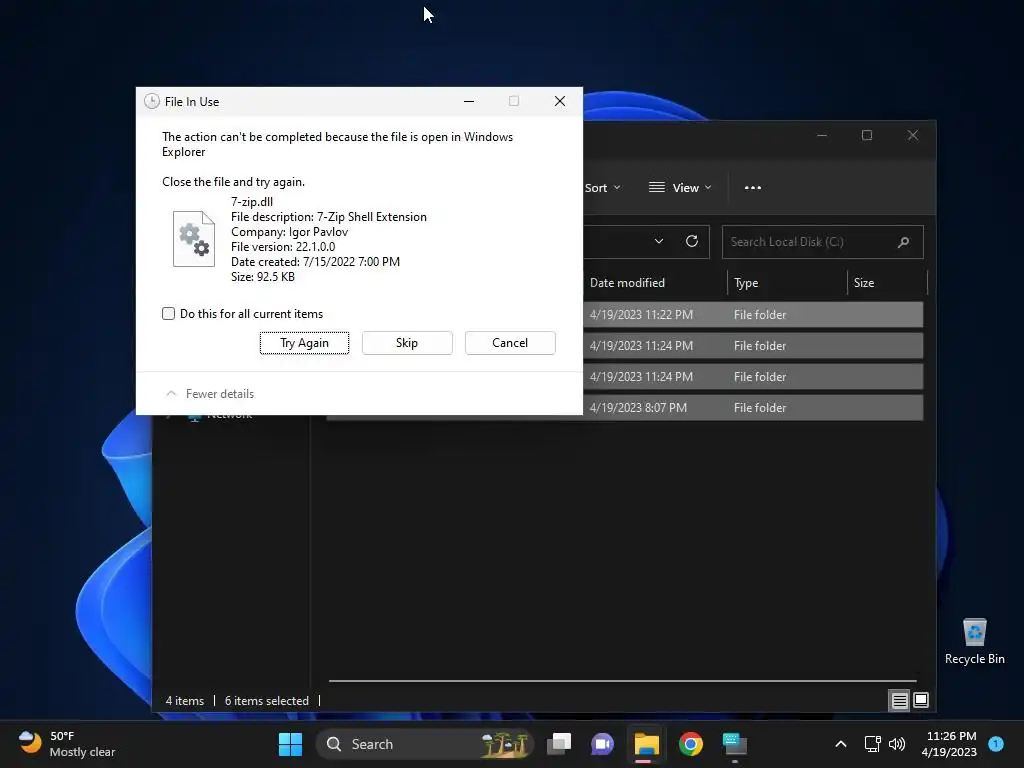Viewport: 1024px width, 768px height.
Task: Maximize the File Explorer window
Action: click(867, 135)
